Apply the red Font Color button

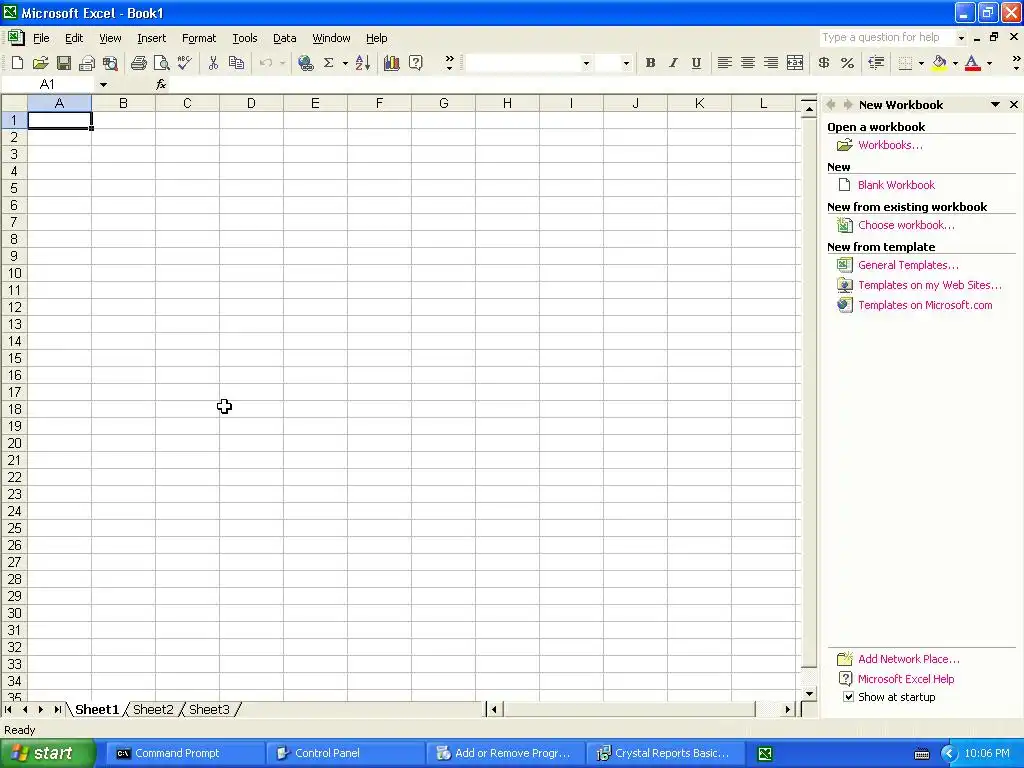point(972,63)
